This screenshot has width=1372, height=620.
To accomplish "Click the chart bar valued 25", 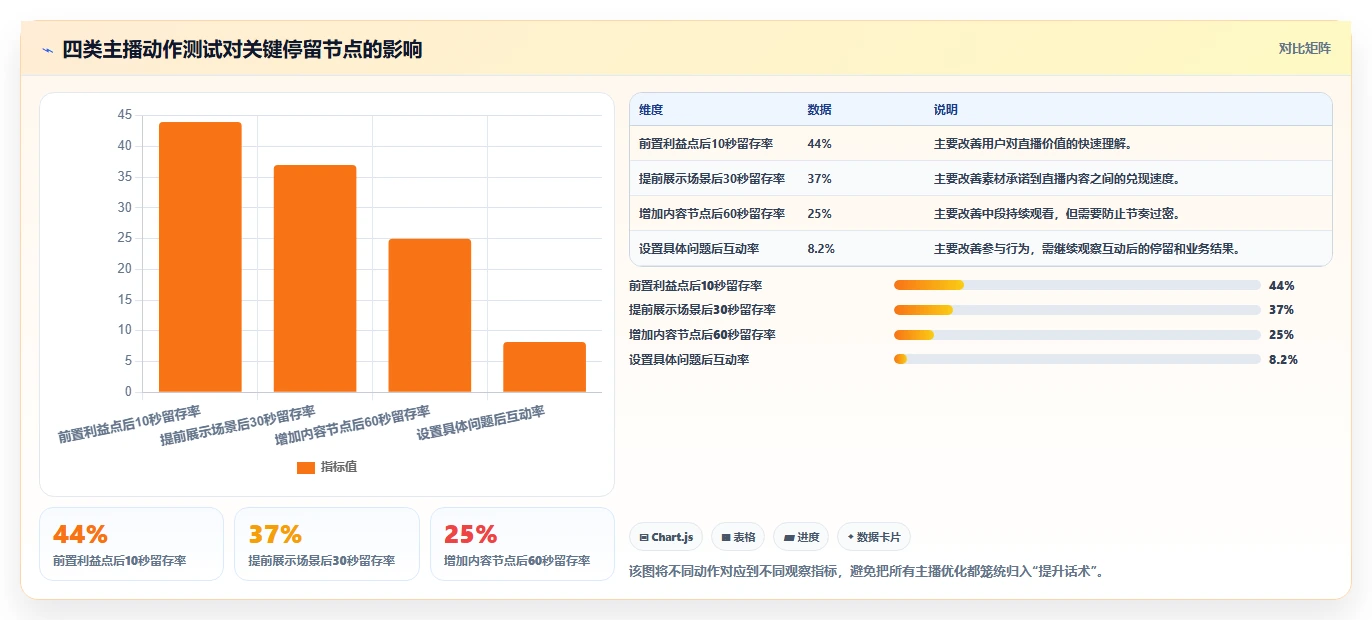I will 430,315.
